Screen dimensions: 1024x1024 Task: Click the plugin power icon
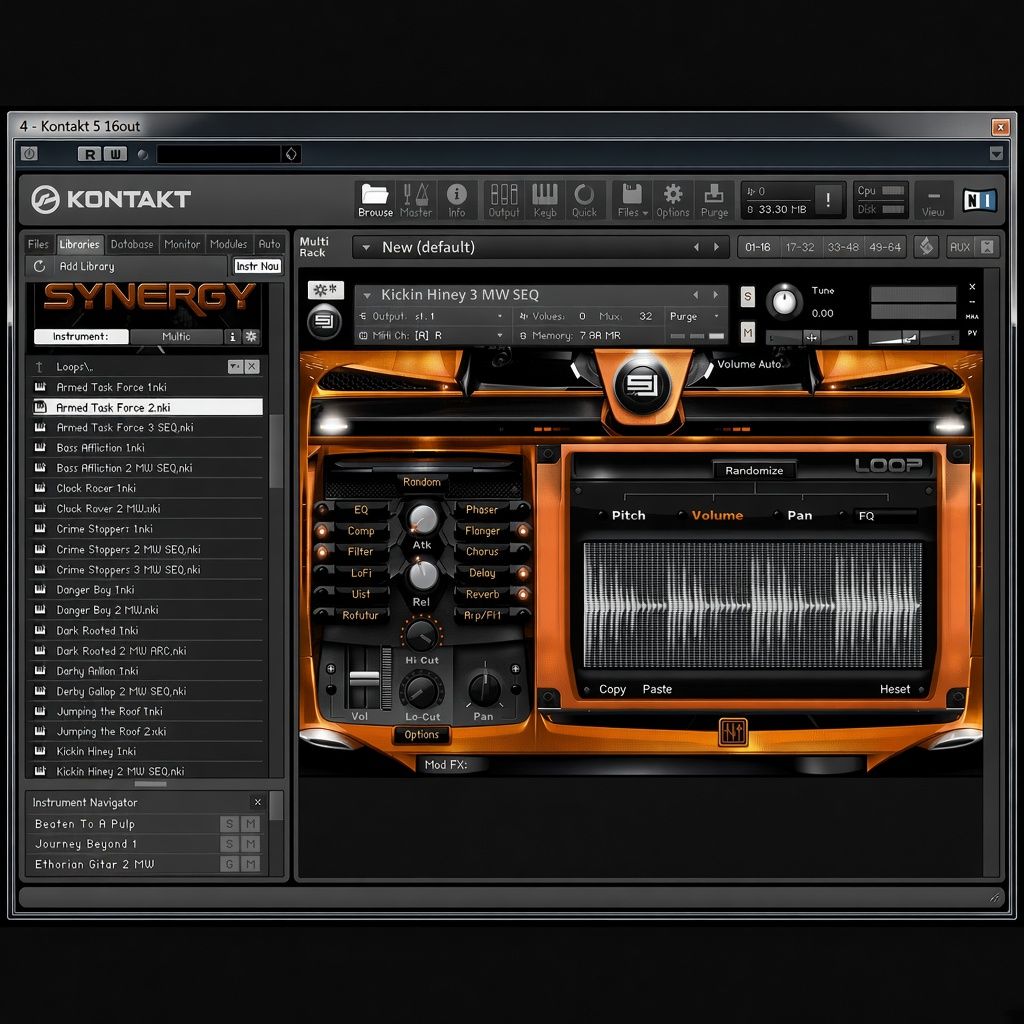pyautogui.click(x=29, y=153)
